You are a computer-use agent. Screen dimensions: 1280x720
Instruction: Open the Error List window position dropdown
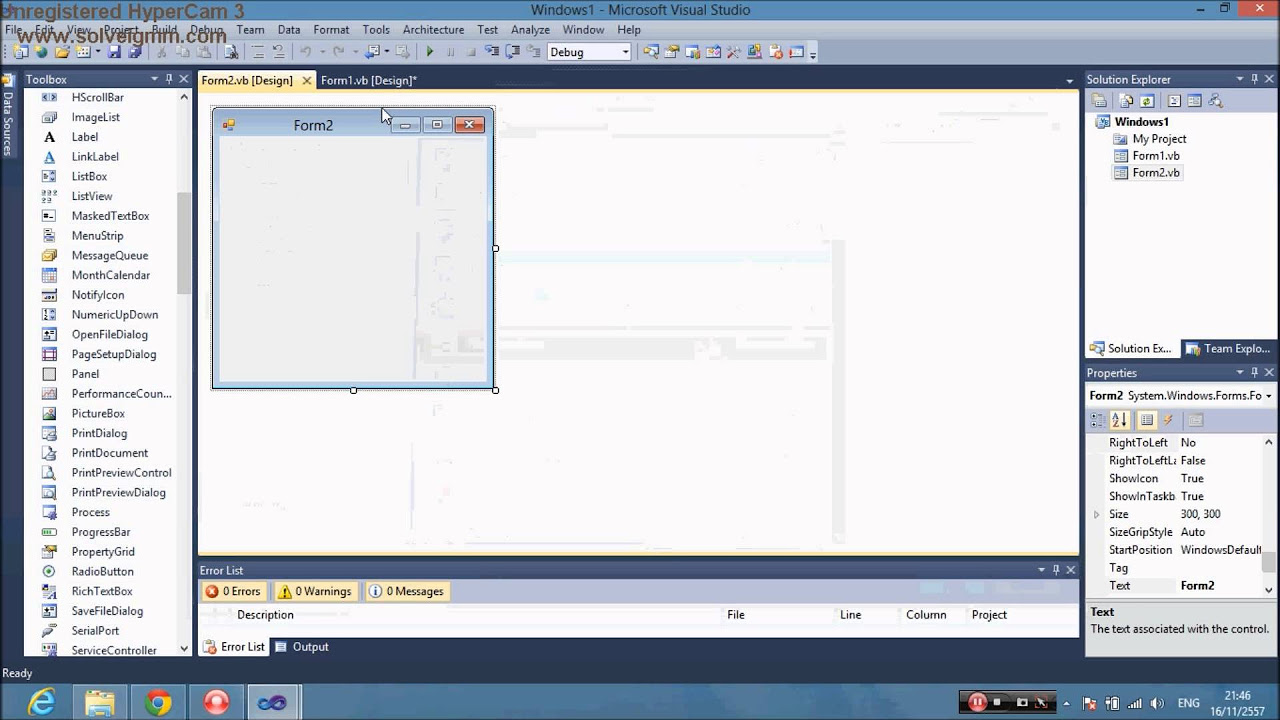coord(1041,570)
